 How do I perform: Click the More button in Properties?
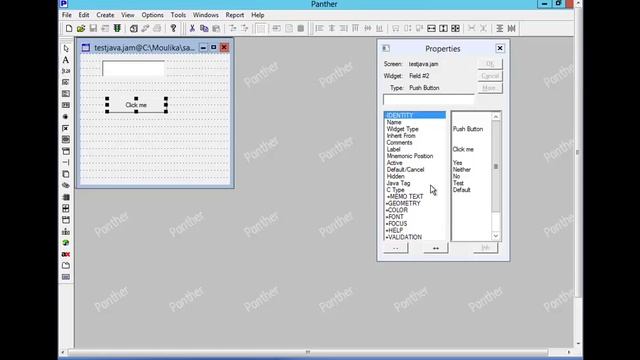click(x=490, y=88)
